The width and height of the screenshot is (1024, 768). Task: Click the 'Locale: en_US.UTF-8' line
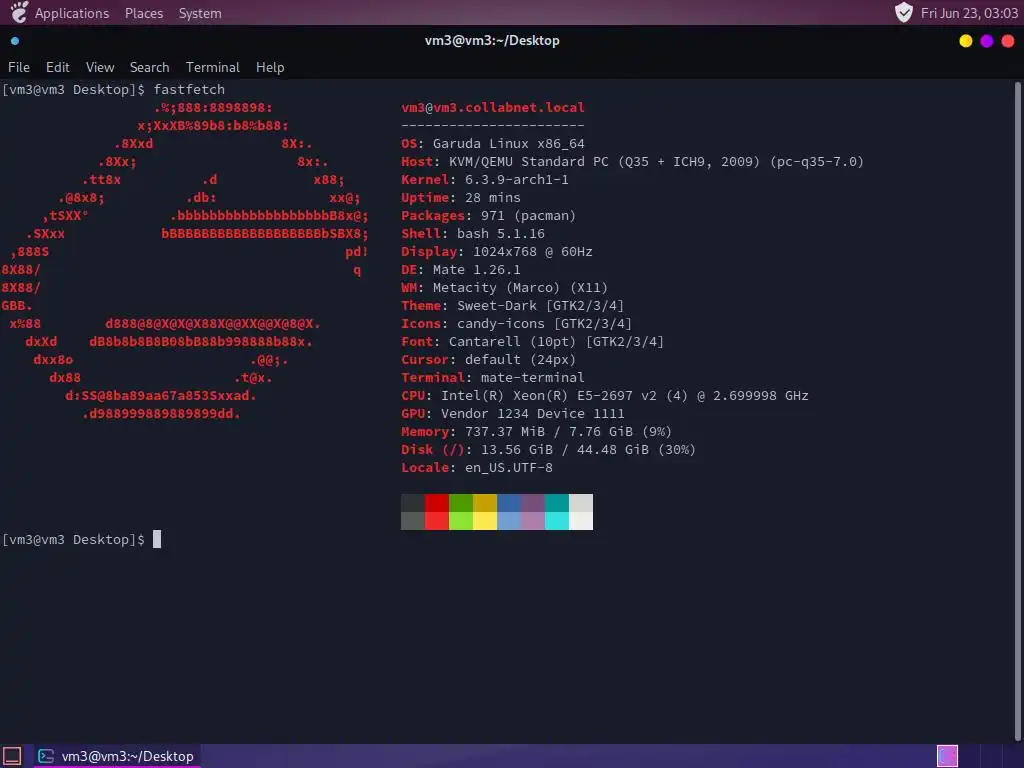point(477,468)
